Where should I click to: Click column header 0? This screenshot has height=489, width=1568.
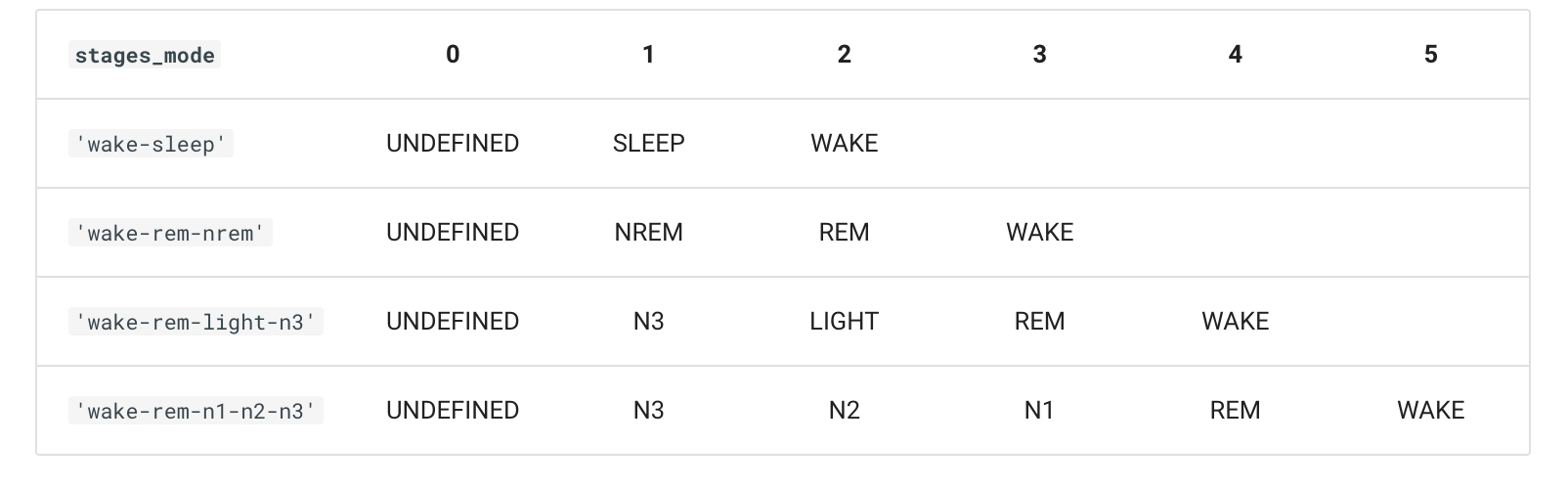453,55
